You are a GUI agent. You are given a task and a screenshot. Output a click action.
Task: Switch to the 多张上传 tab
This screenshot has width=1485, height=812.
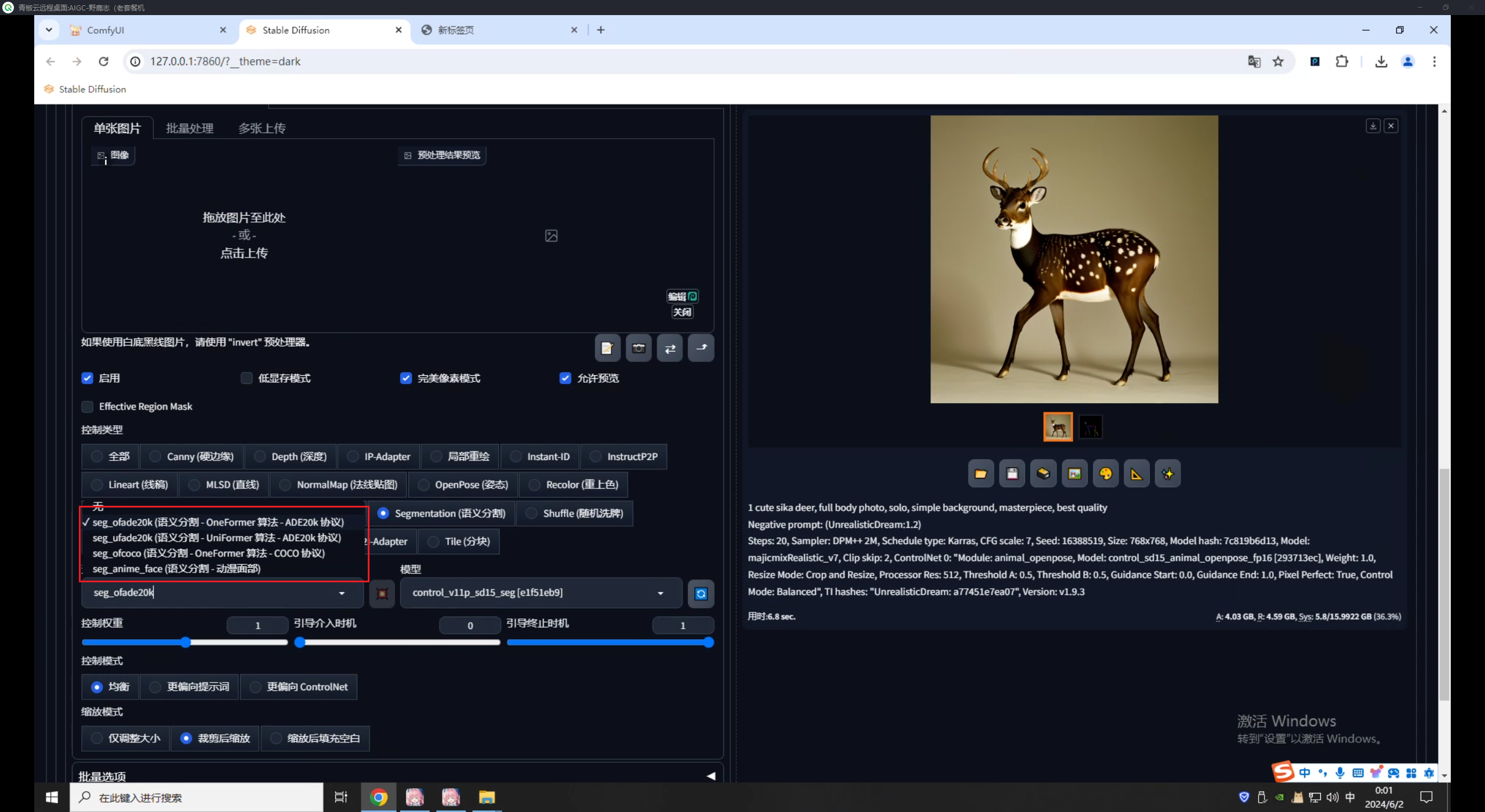(x=262, y=128)
